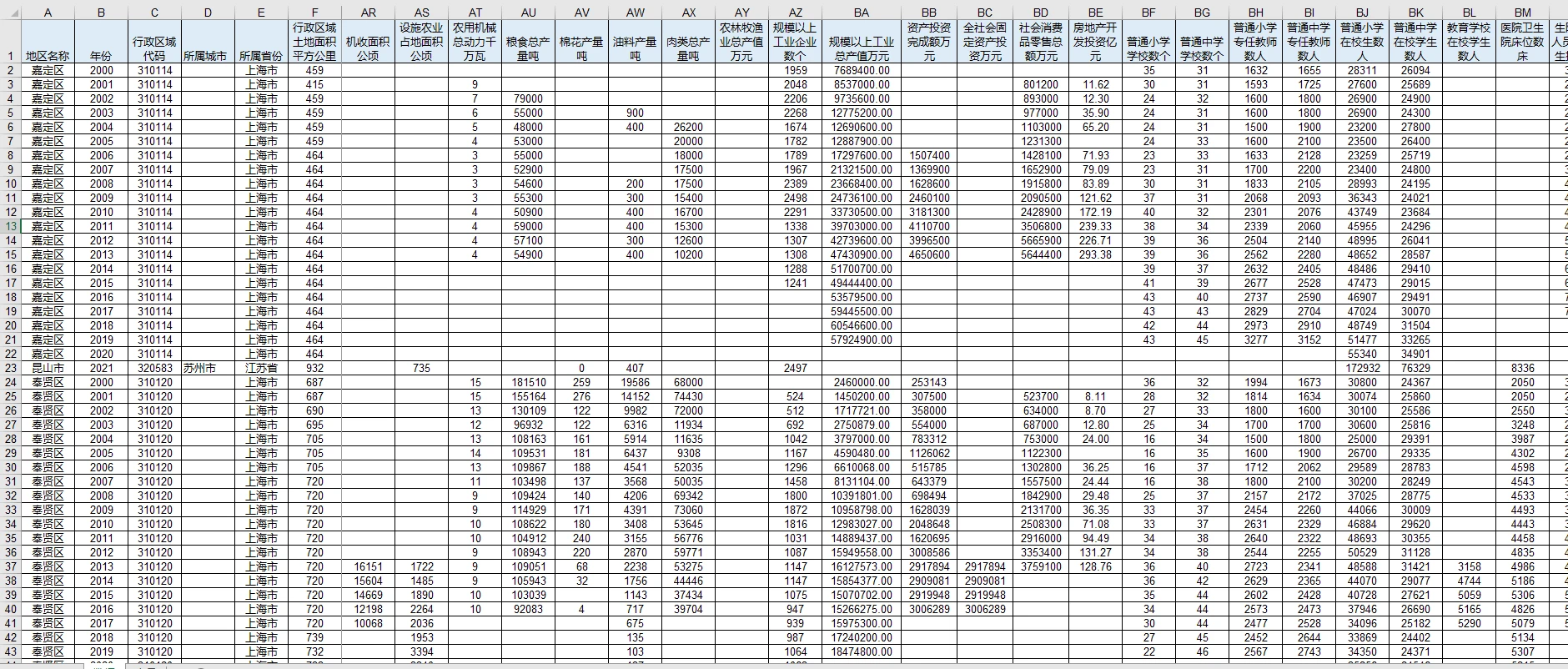Select the cell with value 11.62
Screen dimensions: 1568x669
click(x=1095, y=84)
